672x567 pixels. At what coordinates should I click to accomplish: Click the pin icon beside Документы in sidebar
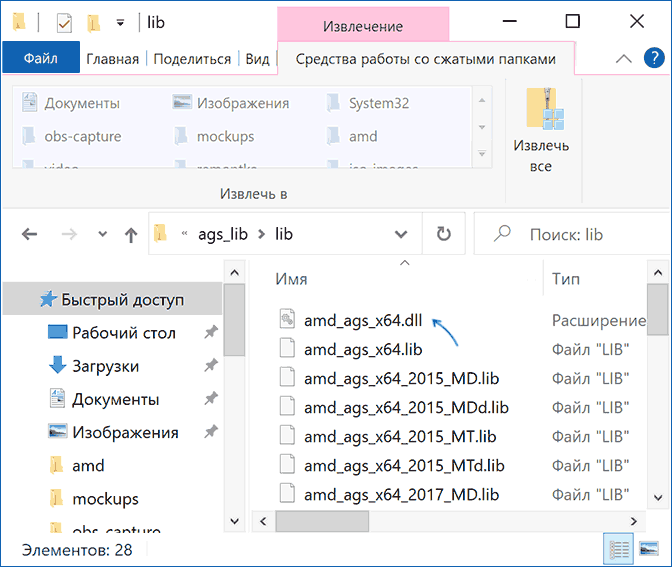tap(211, 399)
